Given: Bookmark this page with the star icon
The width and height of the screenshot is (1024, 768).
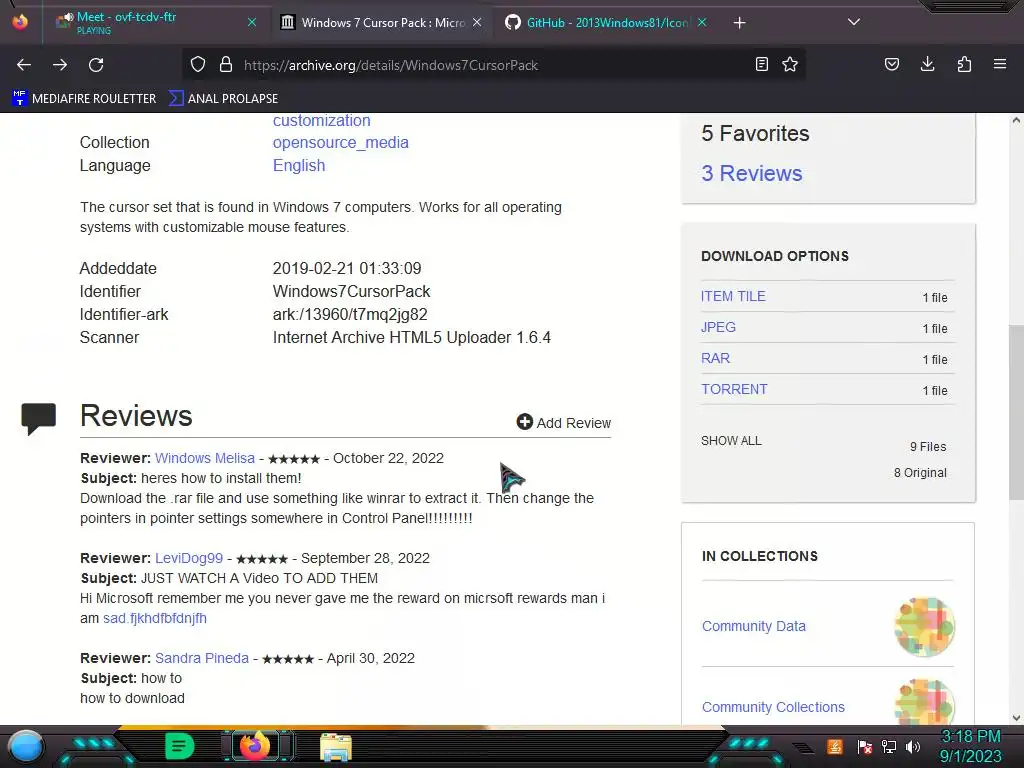Looking at the screenshot, I should tap(790, 64).
